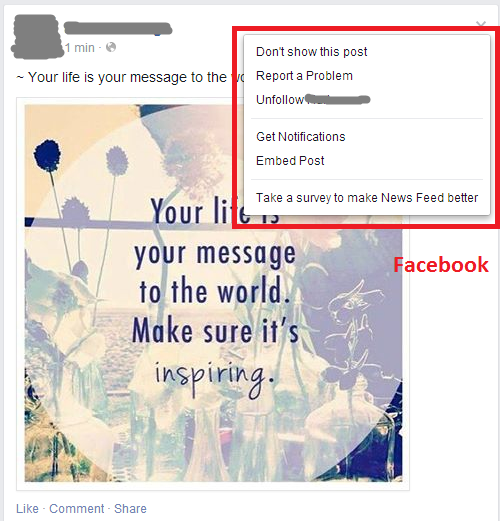Viewport: 500px width, 521px height.
Task: Select the Embed Post option
Action: click(x=290, y=161)
